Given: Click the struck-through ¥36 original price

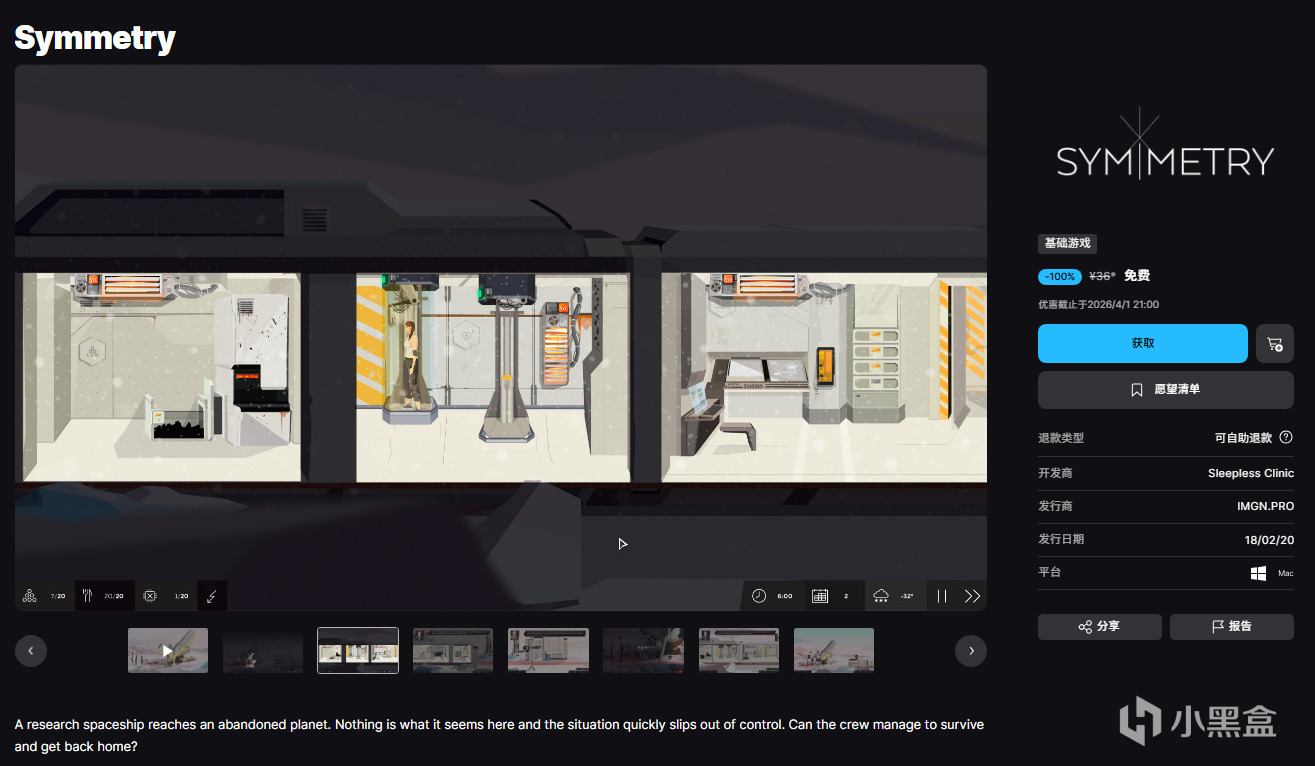Looking at the screenshot, I should click(1102, 276).
